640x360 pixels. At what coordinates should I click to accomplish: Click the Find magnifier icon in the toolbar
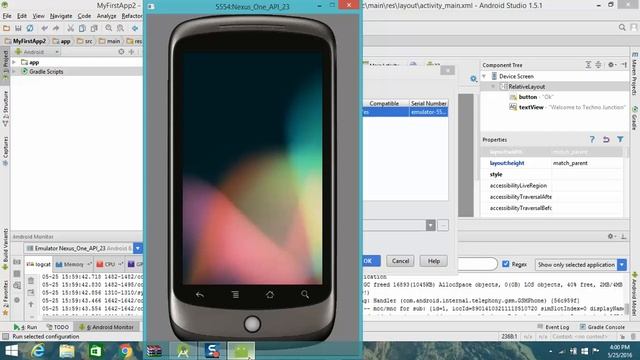[109, 28]
